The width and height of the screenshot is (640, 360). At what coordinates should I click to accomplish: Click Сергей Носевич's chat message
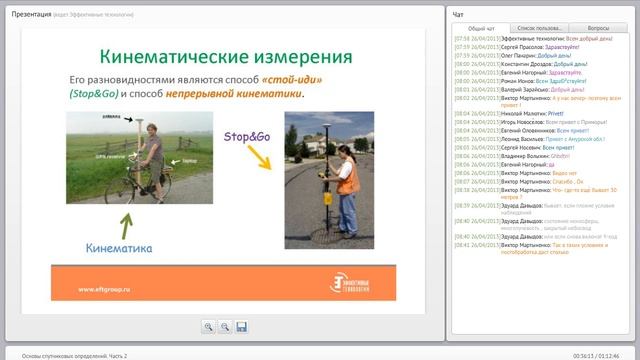514,148
